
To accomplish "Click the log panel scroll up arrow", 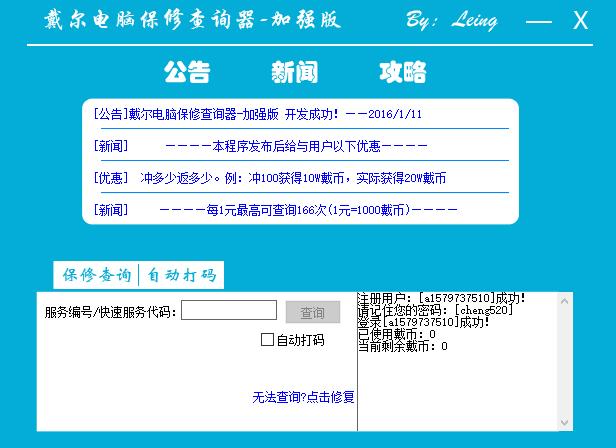I will (565, 301).
